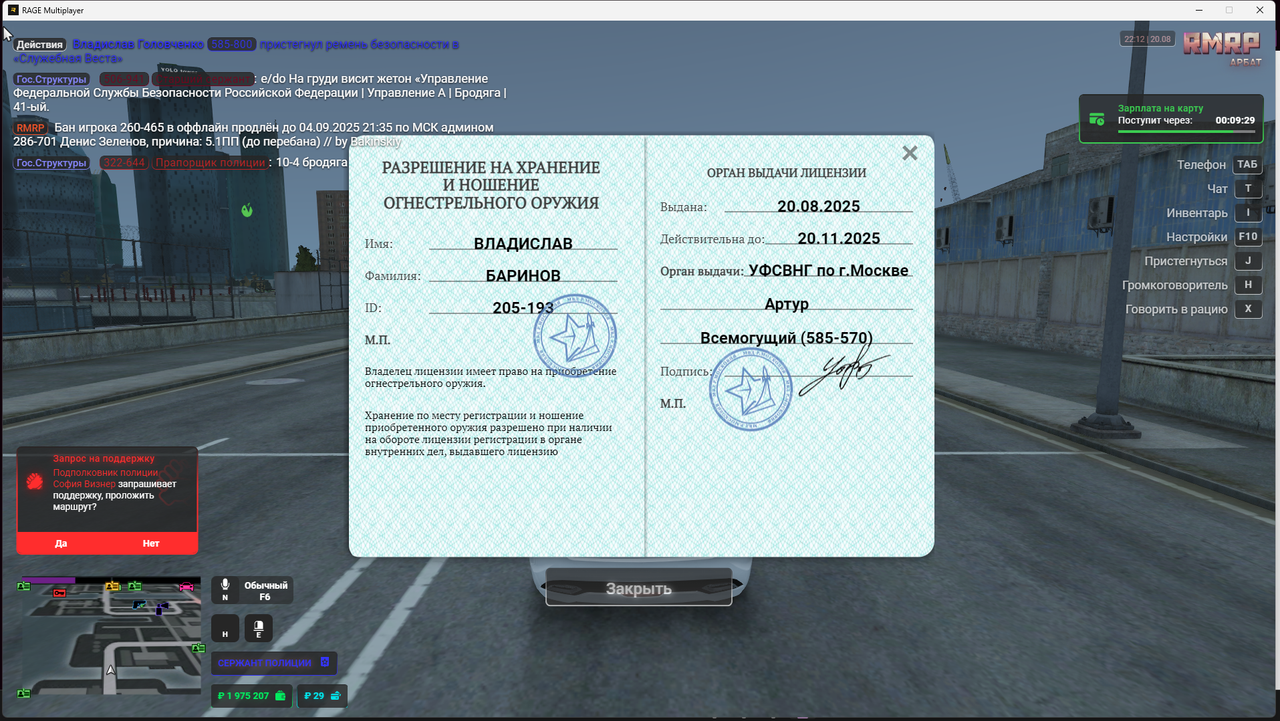Close the firearm license with Закрыть

pos(638,588)
